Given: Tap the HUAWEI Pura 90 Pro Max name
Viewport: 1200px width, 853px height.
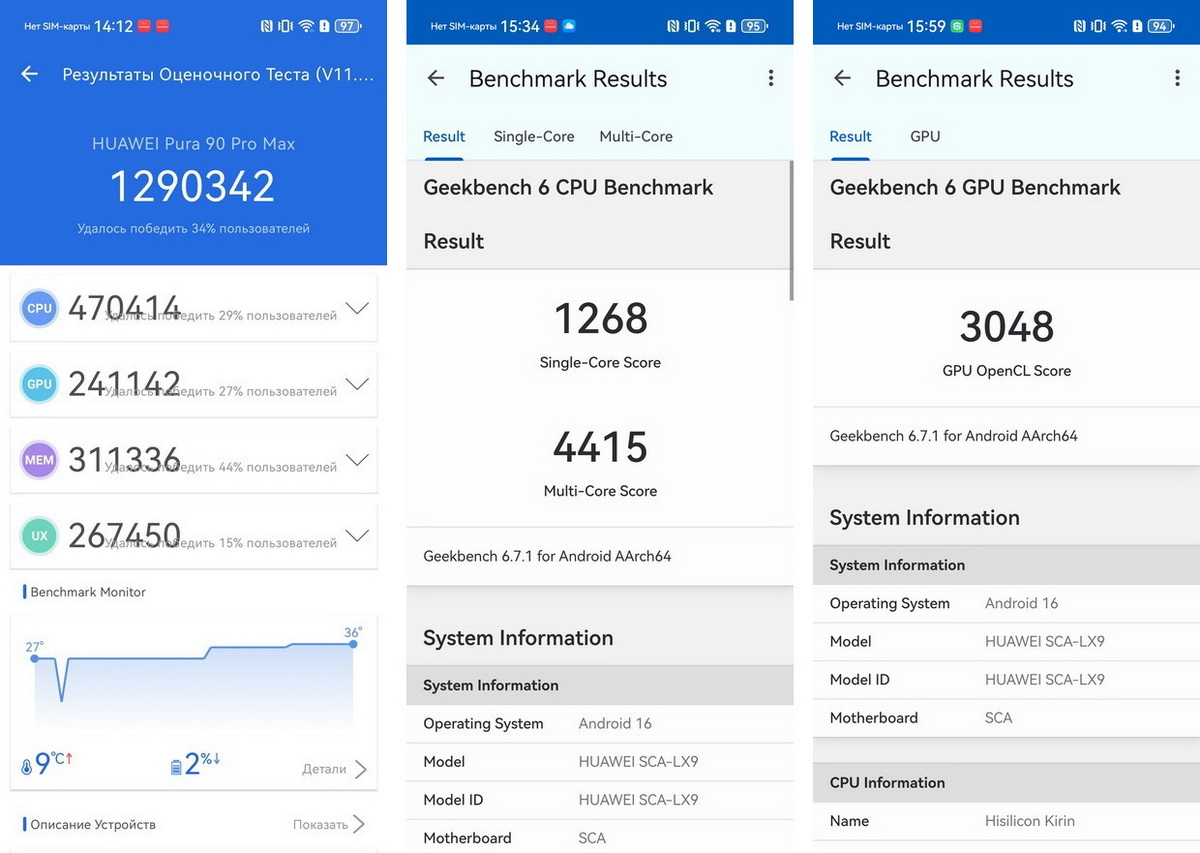Looking at the screenshot, I should click(193, 144).
